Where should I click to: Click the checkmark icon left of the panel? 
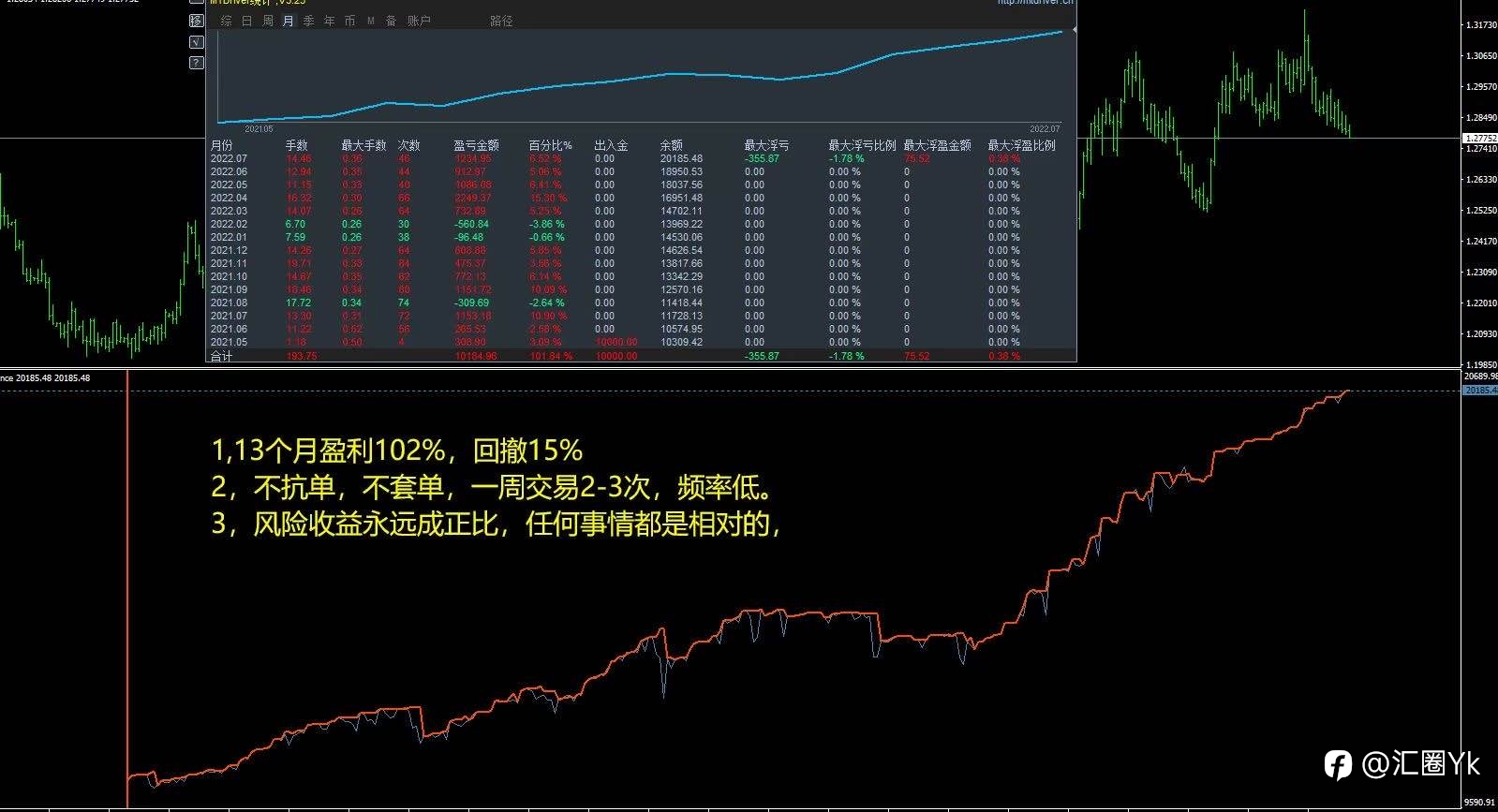point(196,42)
